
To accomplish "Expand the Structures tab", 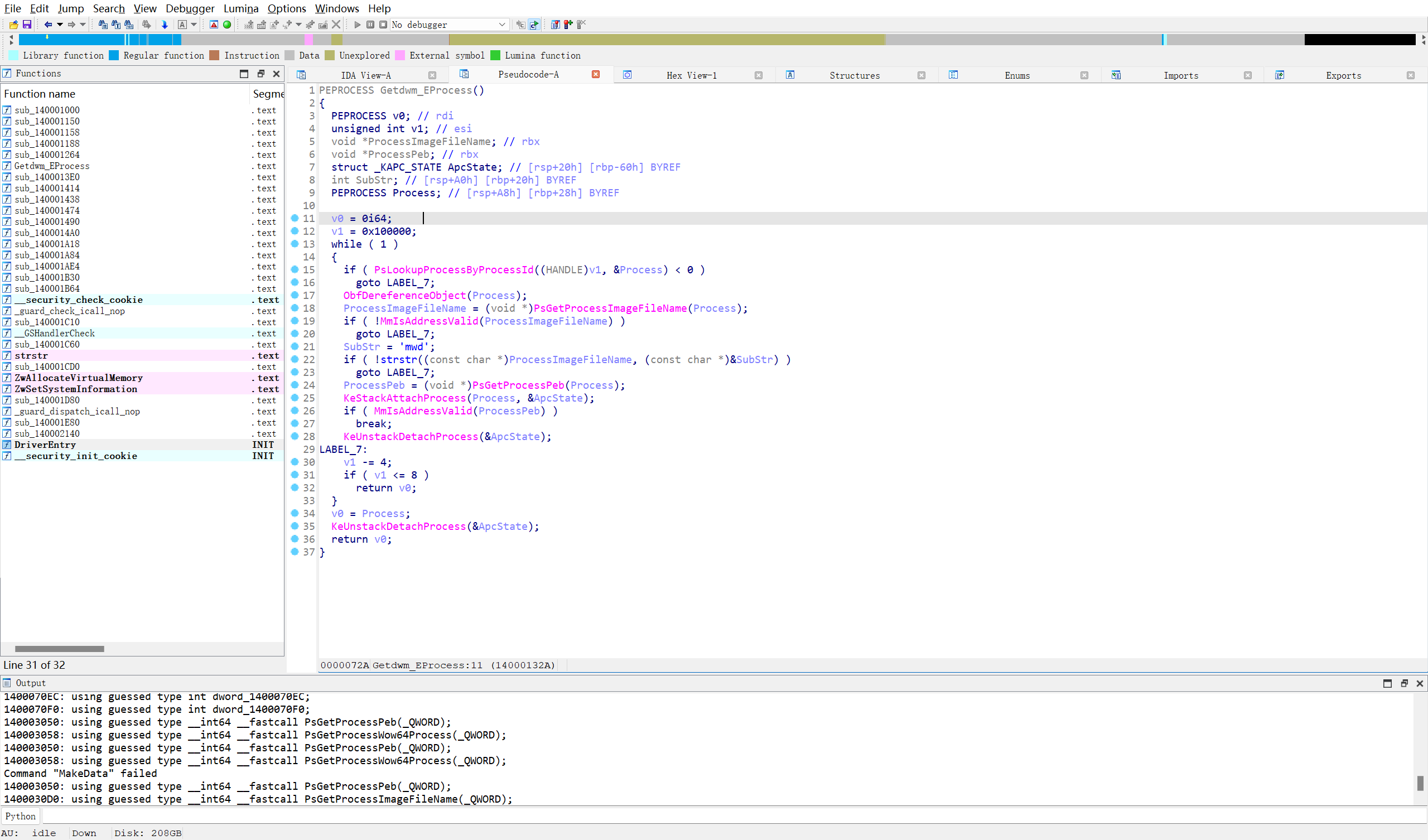I will coord(854,75).
